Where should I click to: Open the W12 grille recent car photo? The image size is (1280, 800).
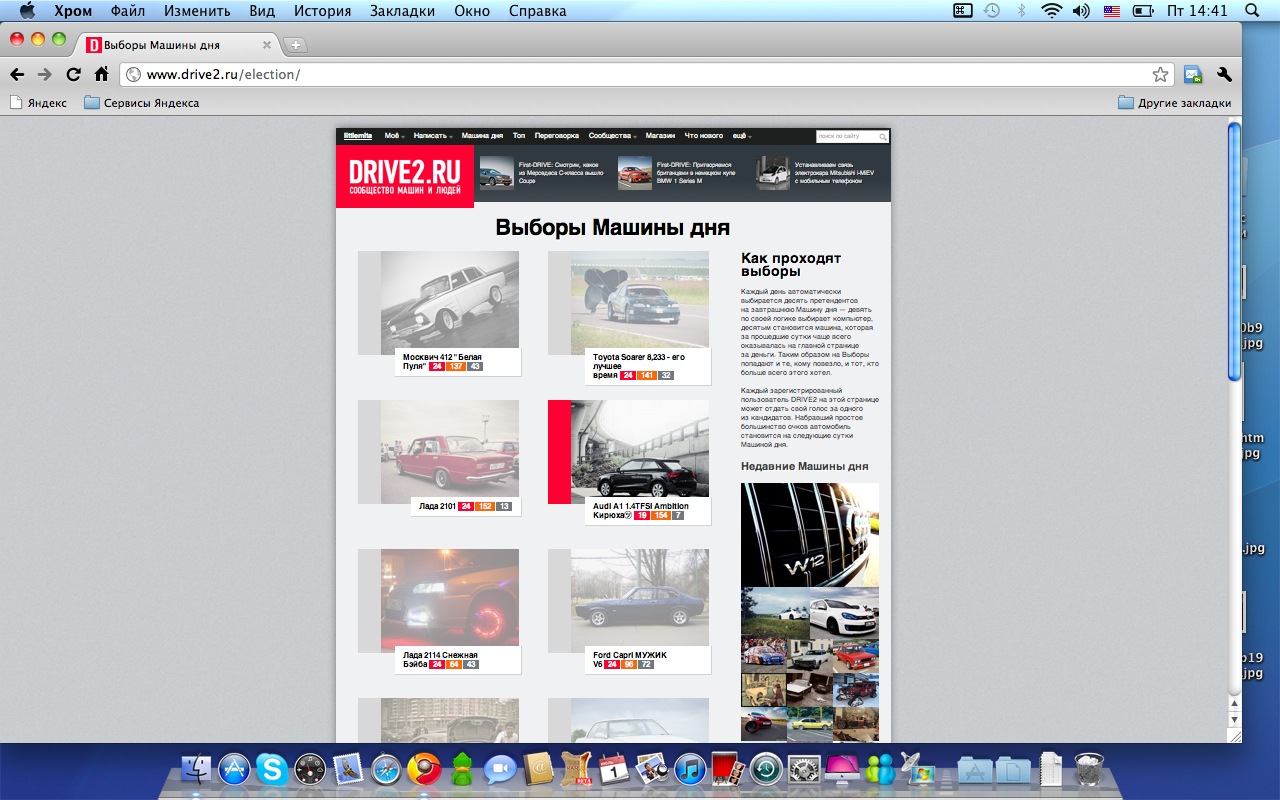point(810,535)
